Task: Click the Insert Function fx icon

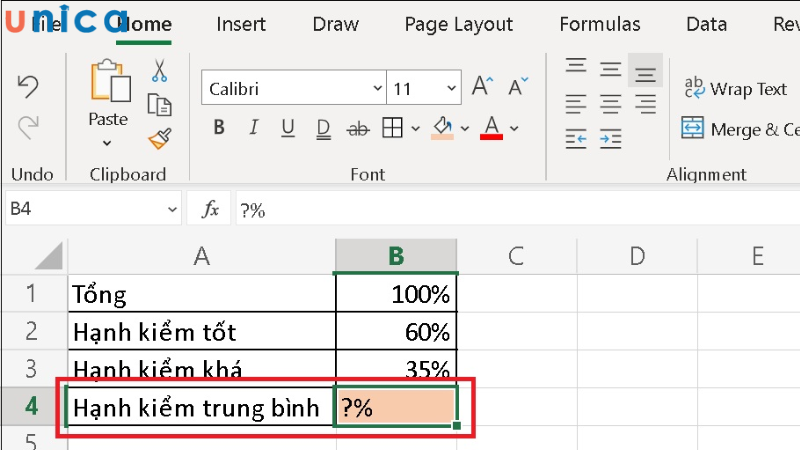Action: point(211,209)
